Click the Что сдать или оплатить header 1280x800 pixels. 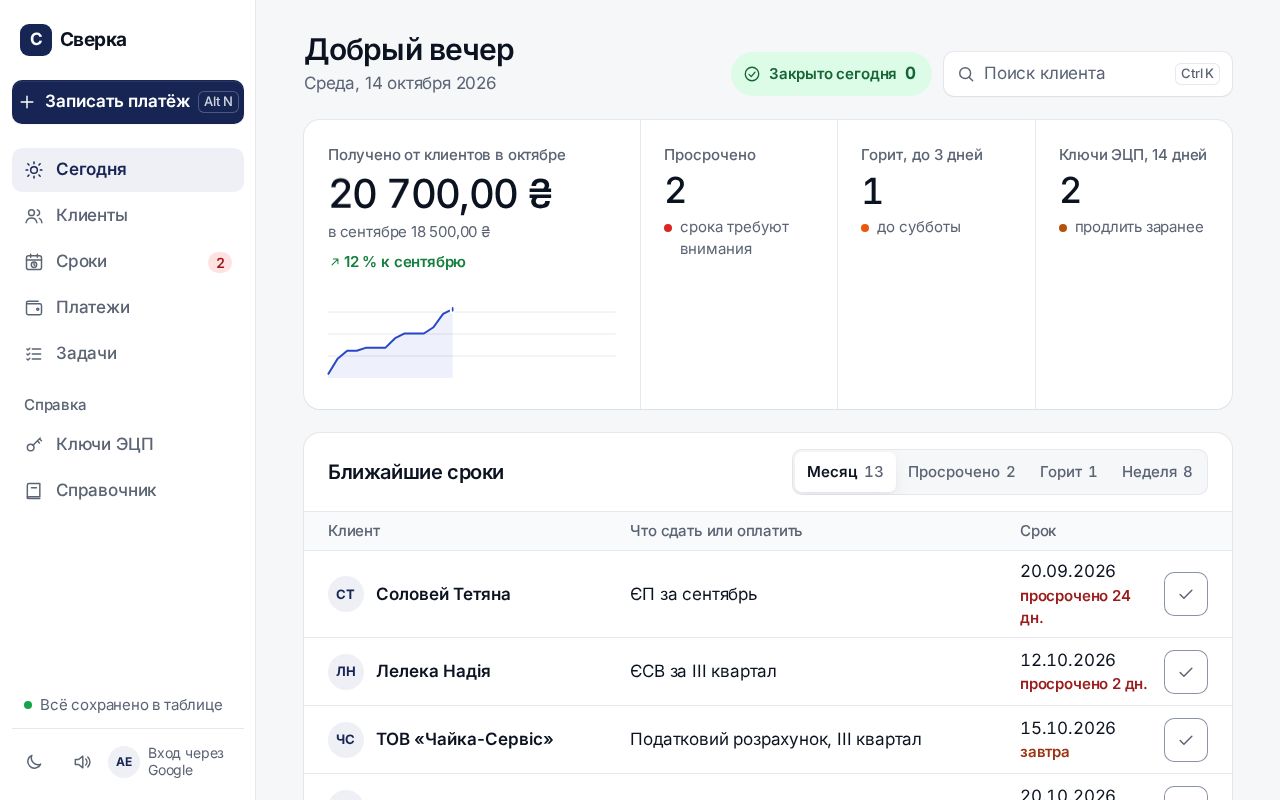[x=716, y=531]
